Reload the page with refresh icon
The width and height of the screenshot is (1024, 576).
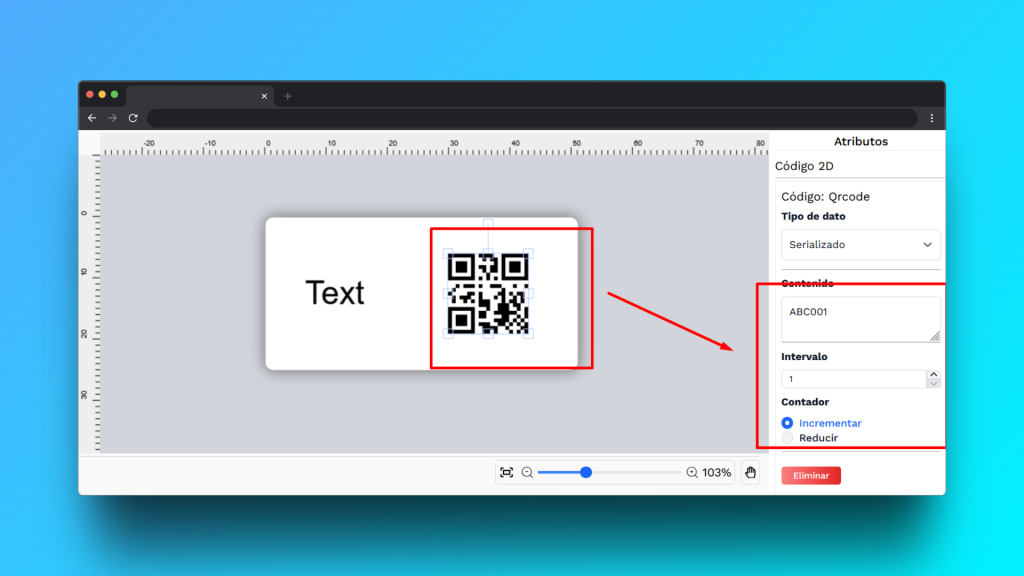pyautogui.click(x=133, y=118)
